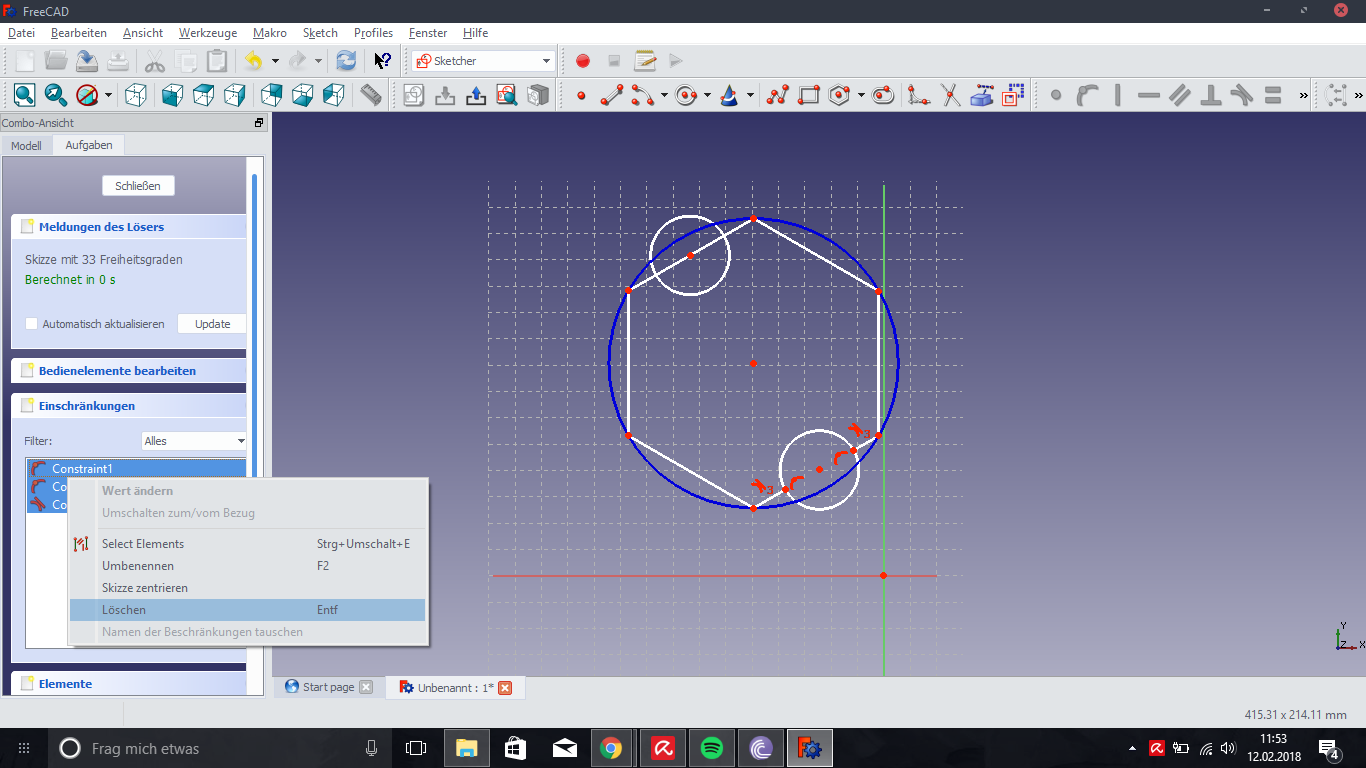Image resolution: width=1366 pixels, height=768 pixels.
Task: Start macro recording with red dot
Action: click(x=583, y=61)
